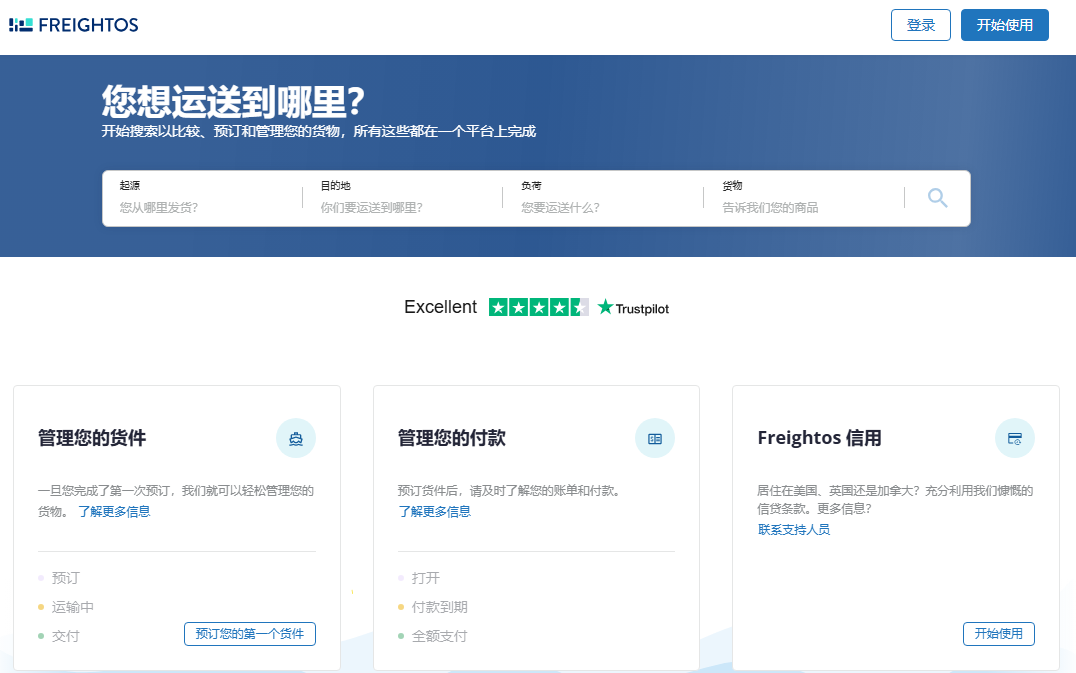Click the 负荷 load field
This screenshot has height=673, width=1076.
point(603,198)
